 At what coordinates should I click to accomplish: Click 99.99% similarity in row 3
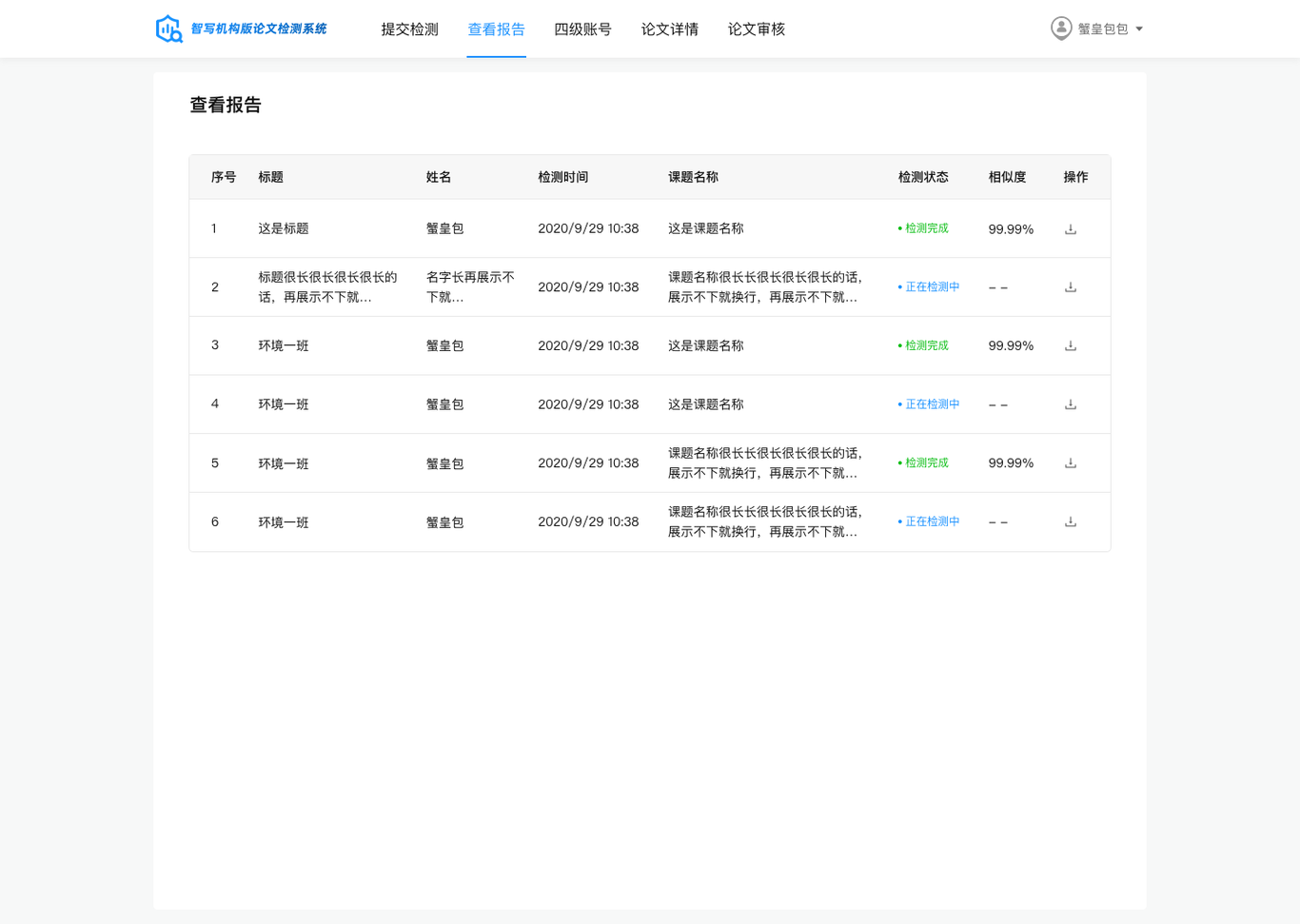[x=1011, y=346]
